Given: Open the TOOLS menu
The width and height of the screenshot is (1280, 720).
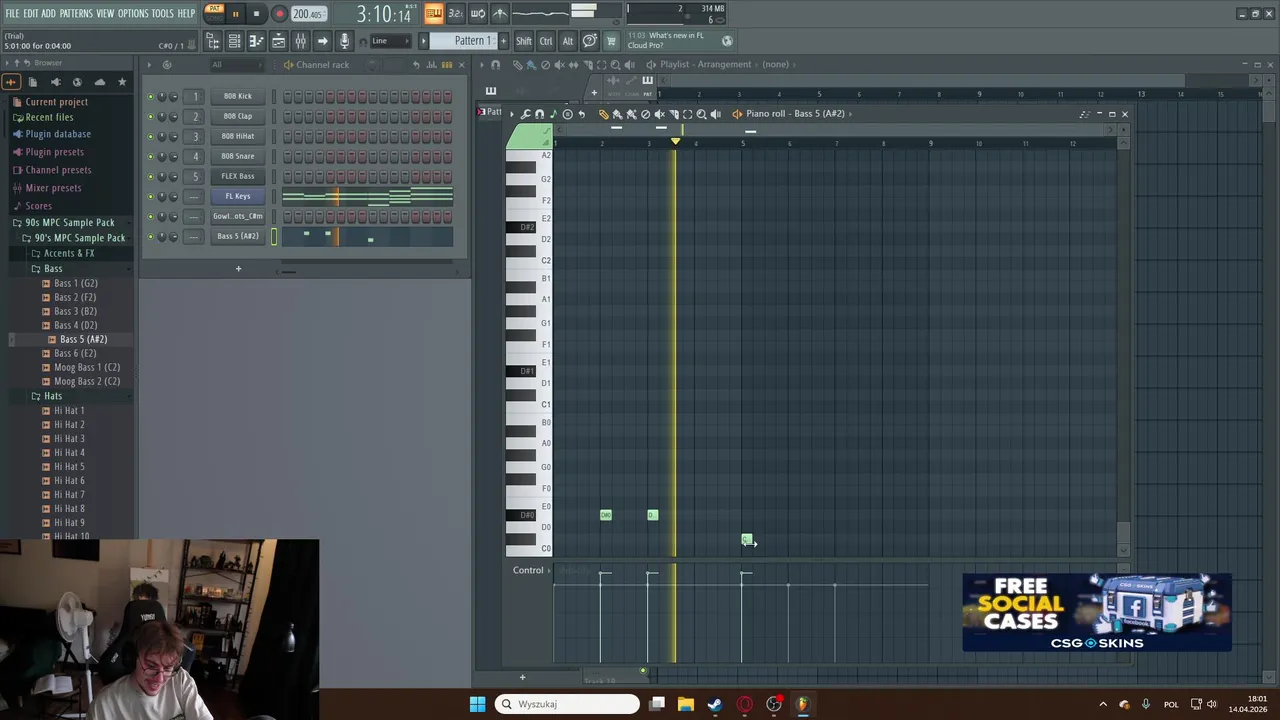Looking at the screenshot, I should coord(163,13).
